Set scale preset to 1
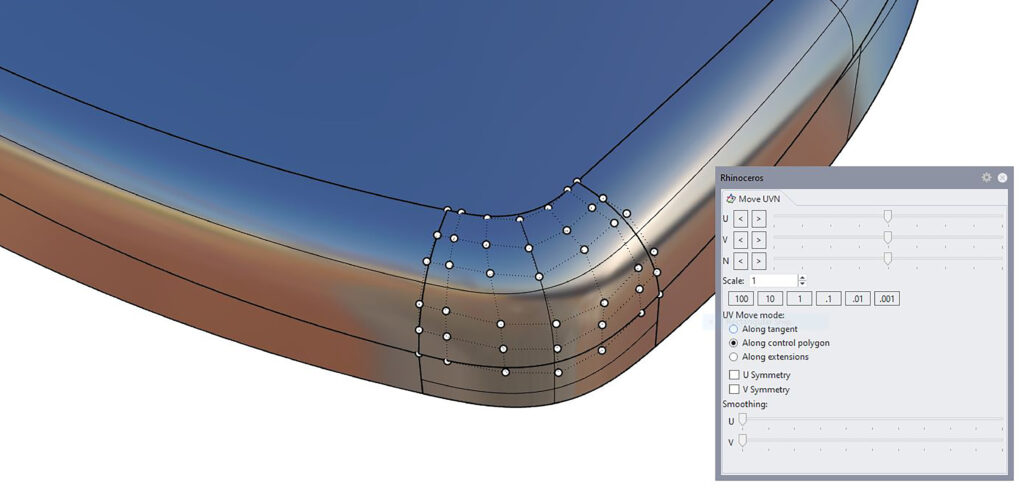Screen dimensions: 1024x494 tap(799, 299)
